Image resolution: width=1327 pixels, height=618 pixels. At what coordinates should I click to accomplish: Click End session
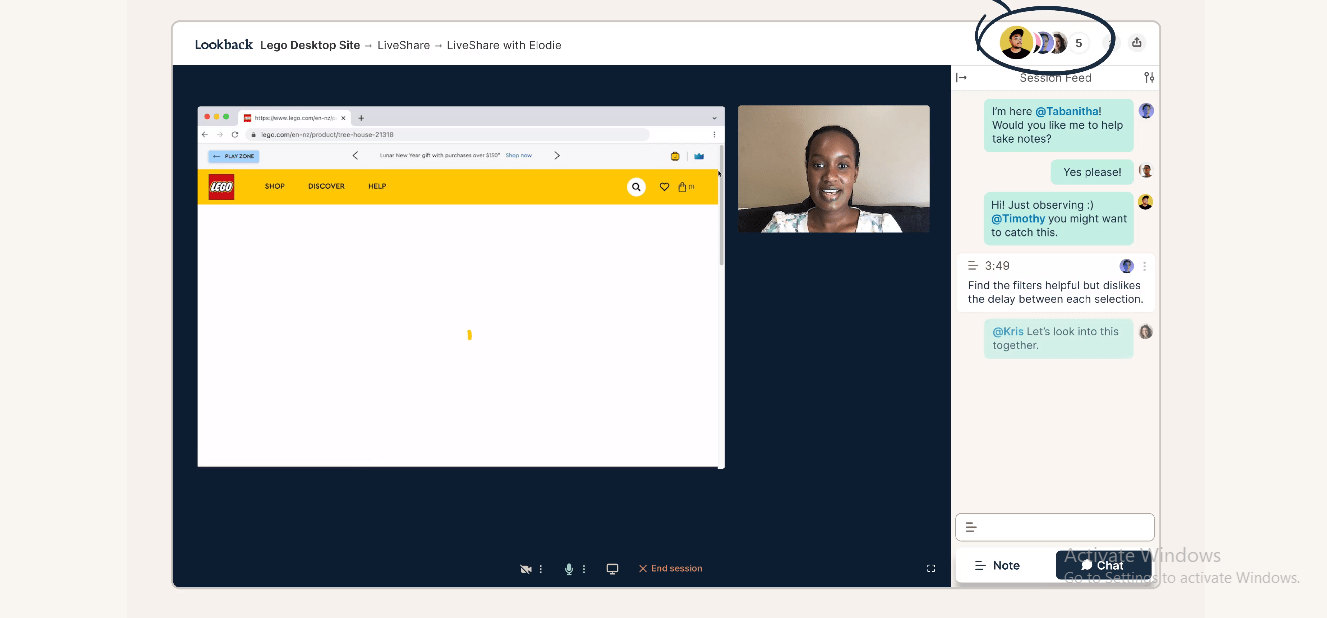pyautogui.click(x=671, y=569)
